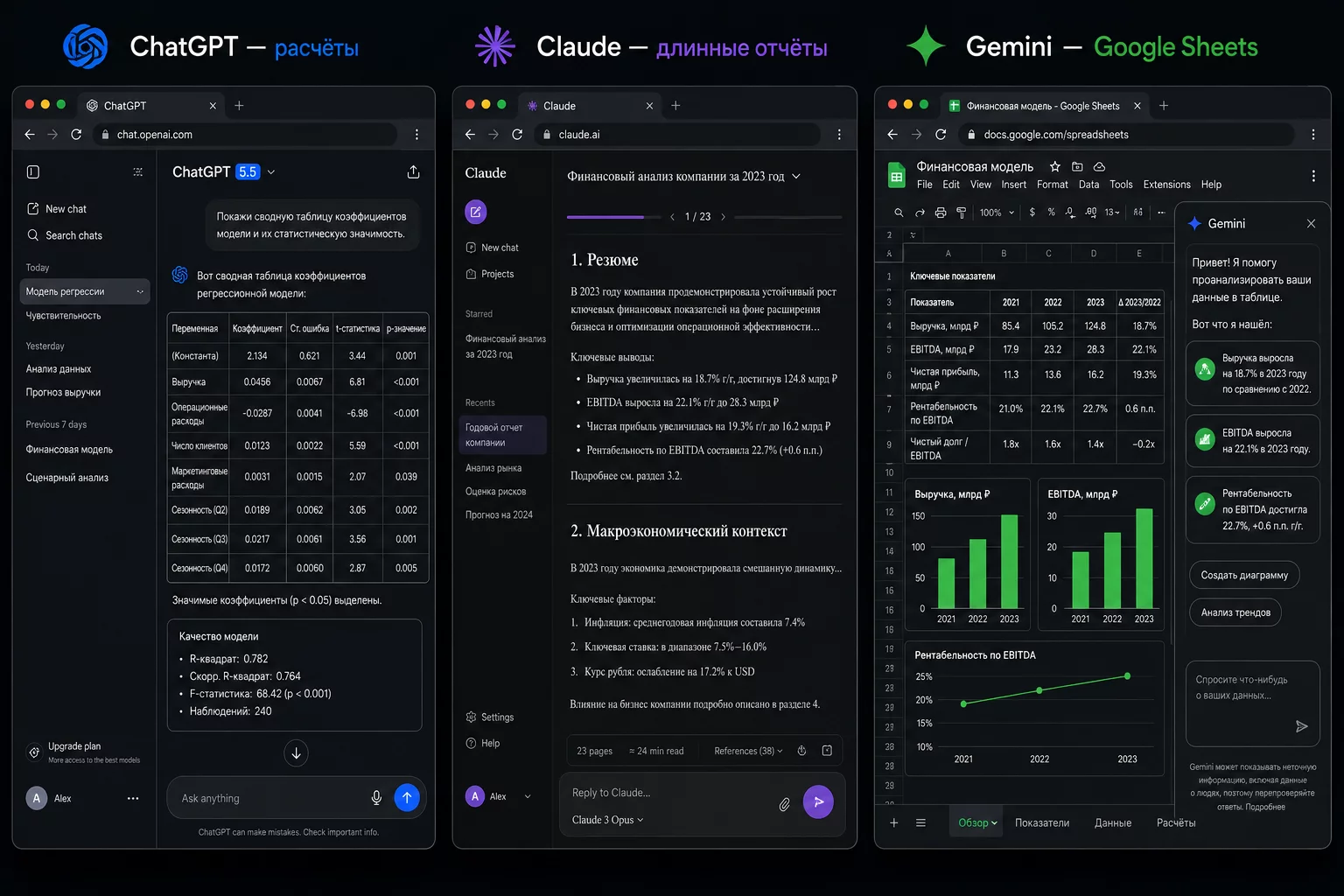The image size is (1344, 896).
Task: Attach a file with Claude's paperclip icon
Action: pyautogui.click(x=785, y=803)
